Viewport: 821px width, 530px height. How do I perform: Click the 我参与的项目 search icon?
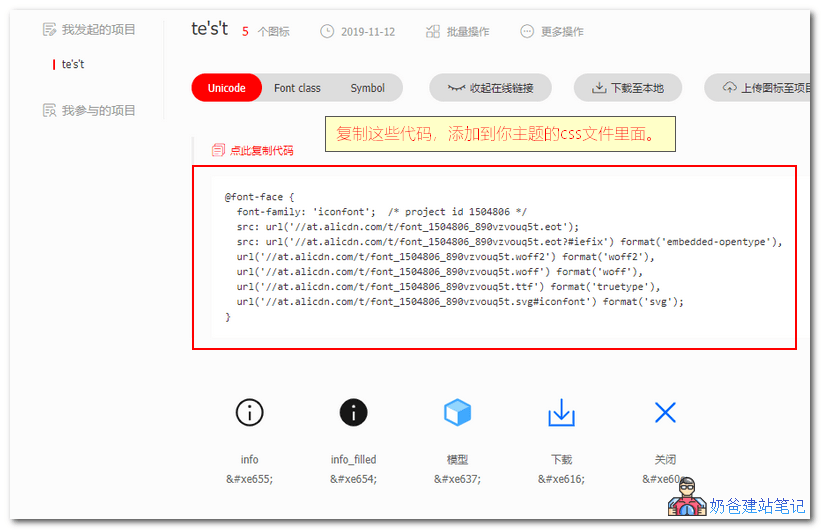tap(49, 111)
